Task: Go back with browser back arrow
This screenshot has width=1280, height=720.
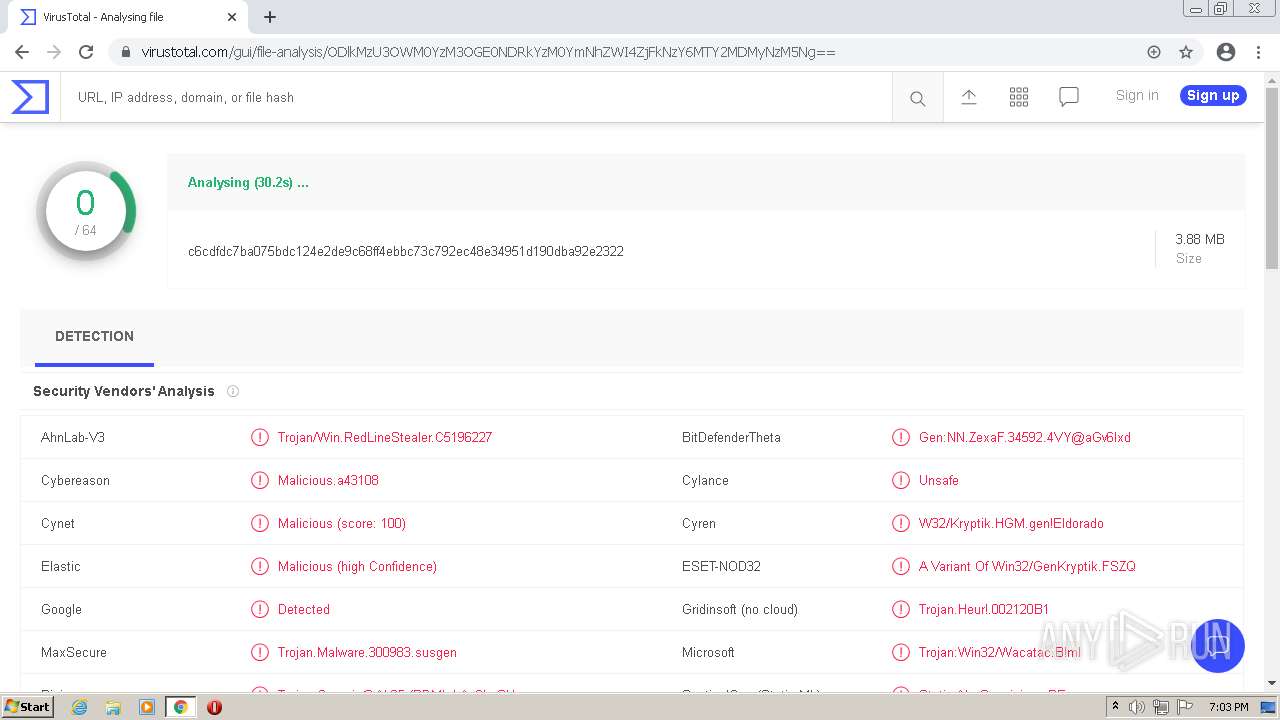Action: point(22,52)
